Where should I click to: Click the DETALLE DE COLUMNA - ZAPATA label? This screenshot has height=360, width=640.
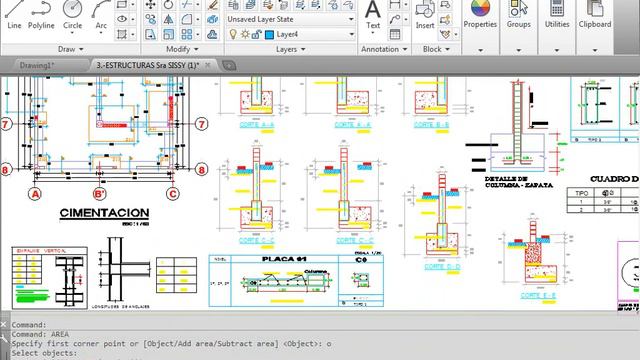(519, 182)
